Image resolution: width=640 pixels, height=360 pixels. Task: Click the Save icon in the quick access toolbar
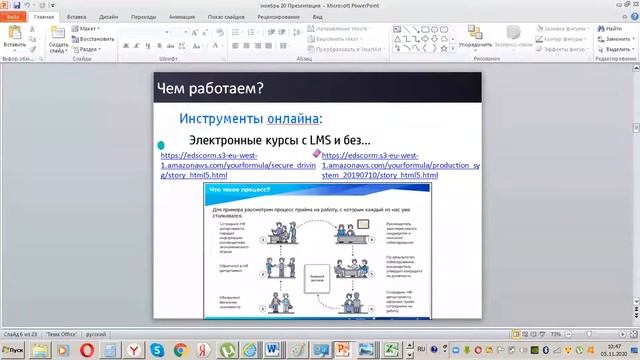[x=17, y=5]
